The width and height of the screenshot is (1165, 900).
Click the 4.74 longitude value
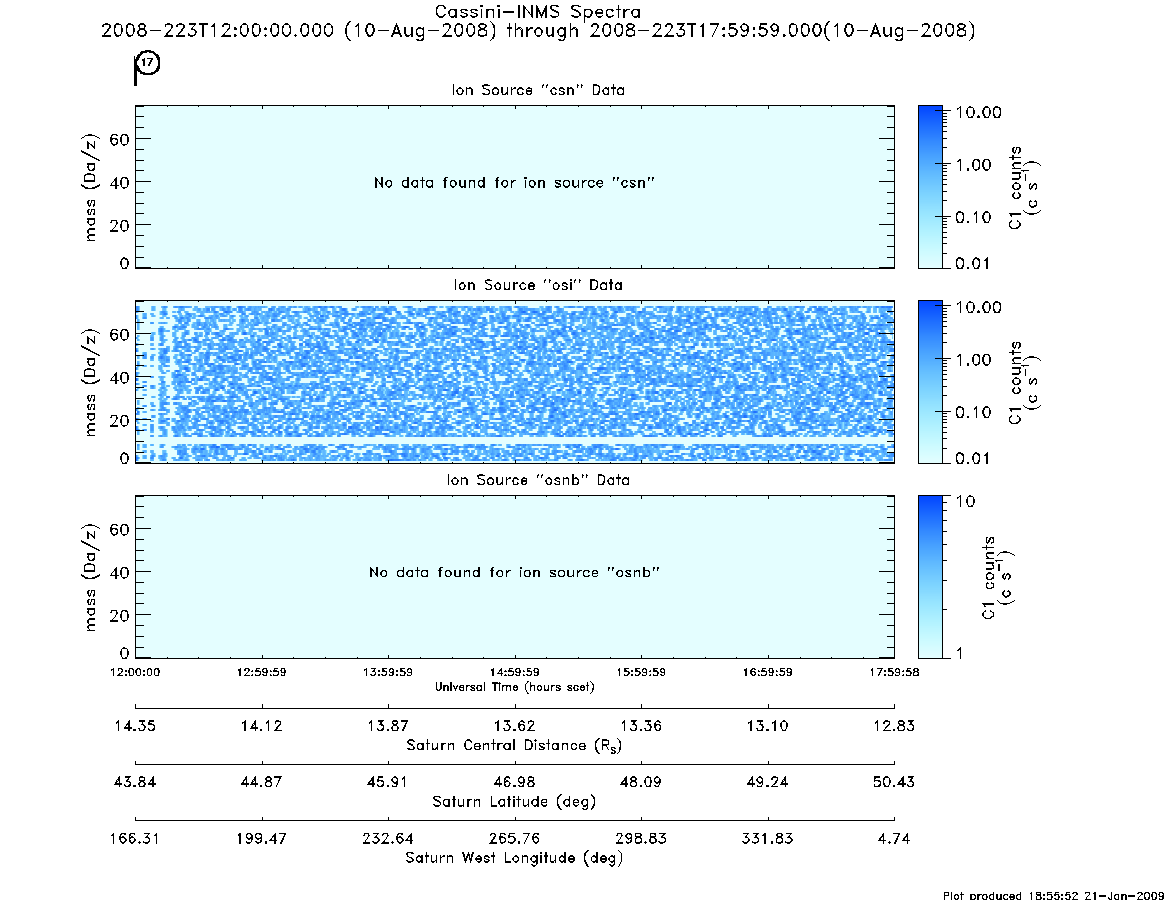pyautogui.click(x=894, y=838)
